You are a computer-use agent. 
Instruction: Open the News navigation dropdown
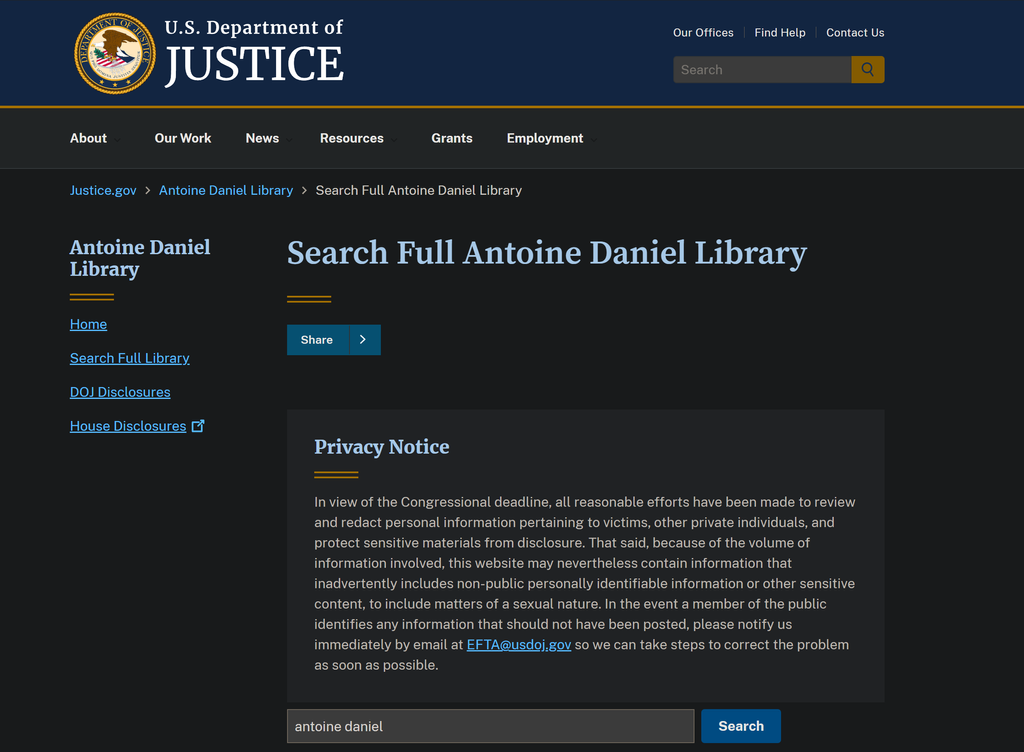tap(262, 138)
